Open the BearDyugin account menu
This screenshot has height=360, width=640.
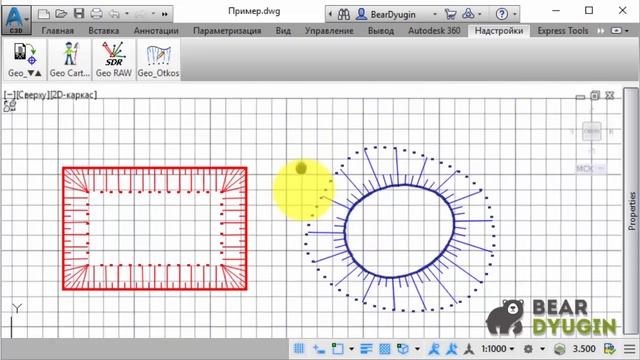(394, 14)
